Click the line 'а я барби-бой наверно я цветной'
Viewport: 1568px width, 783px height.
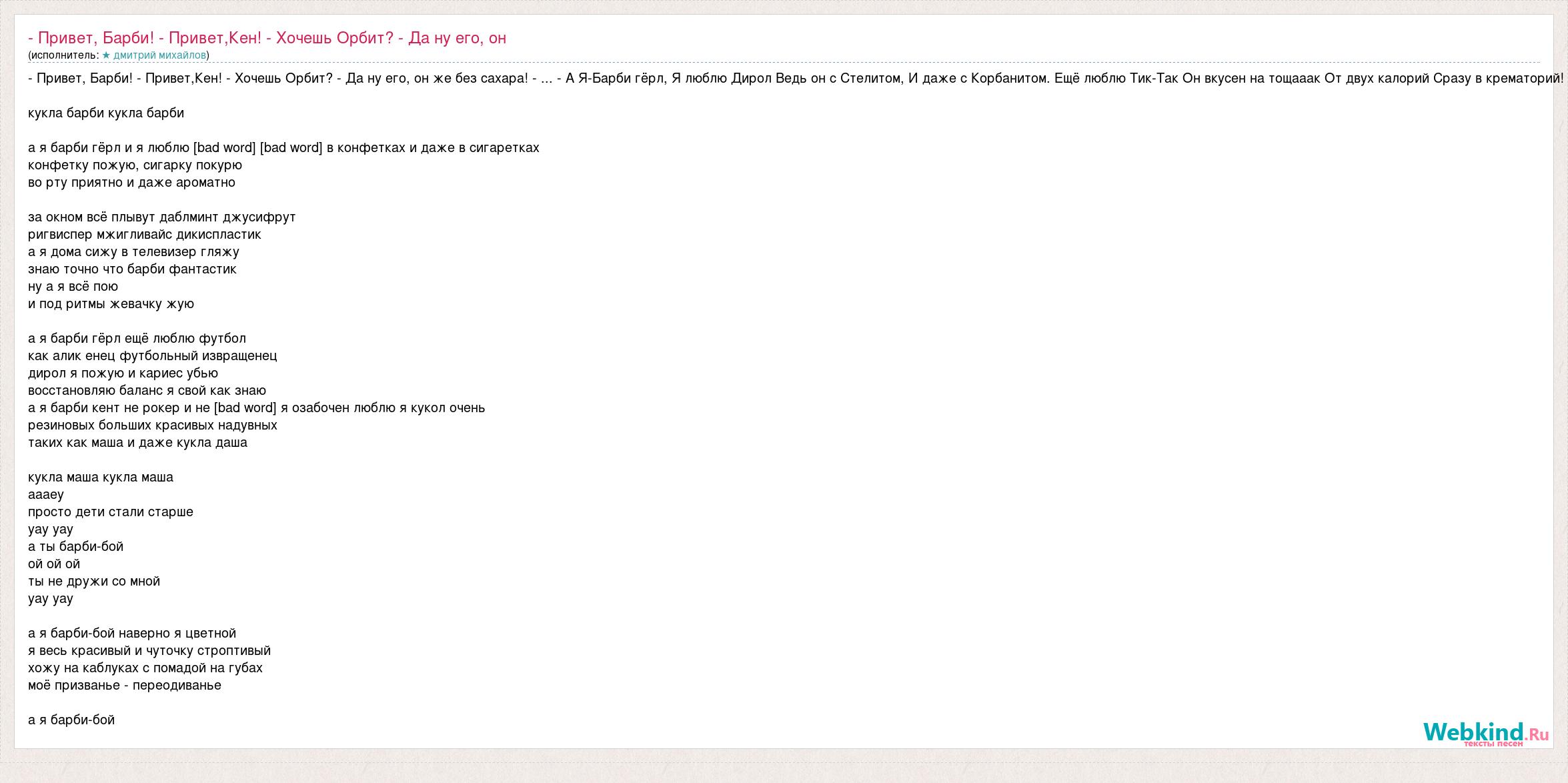[x=132, y=633]
